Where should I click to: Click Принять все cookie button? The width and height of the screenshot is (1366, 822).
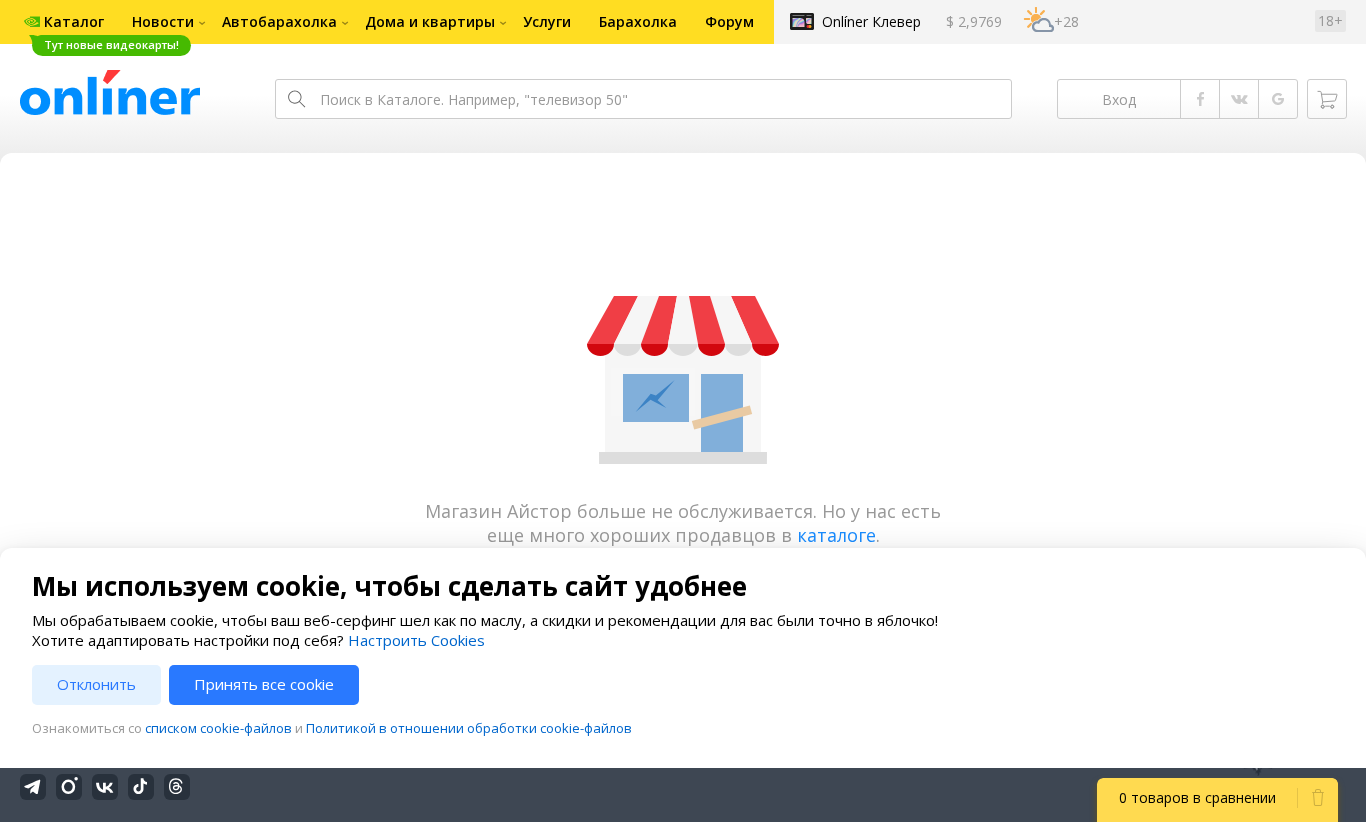pos(264,685)
